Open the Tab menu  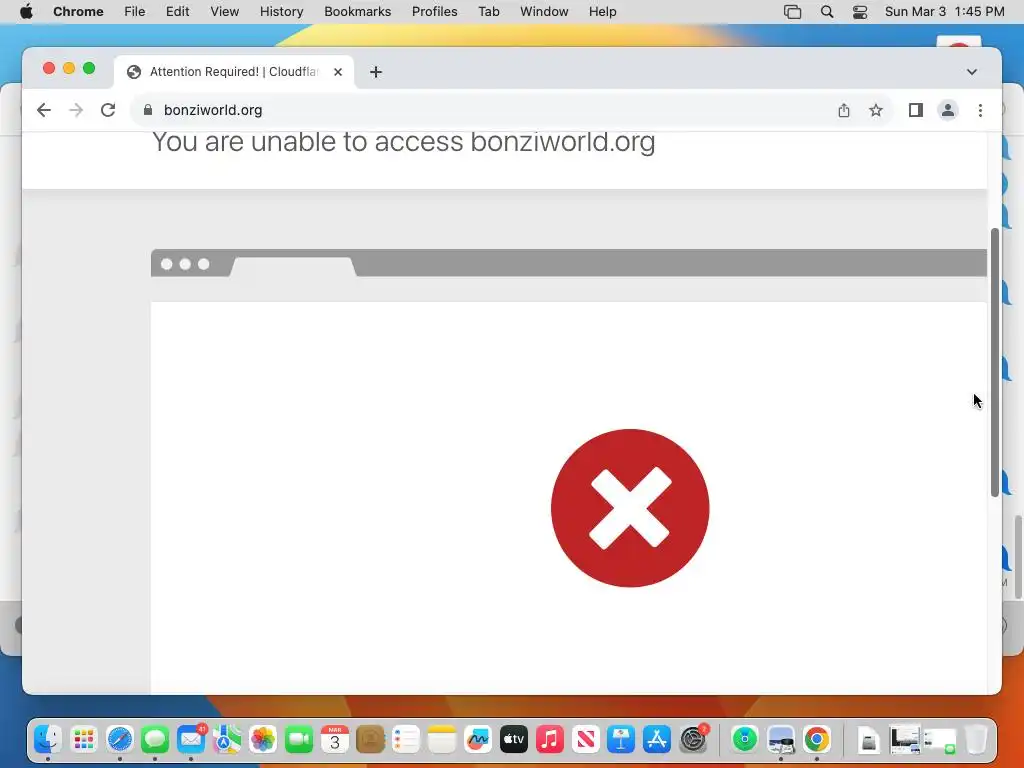(x=488, y=12)
